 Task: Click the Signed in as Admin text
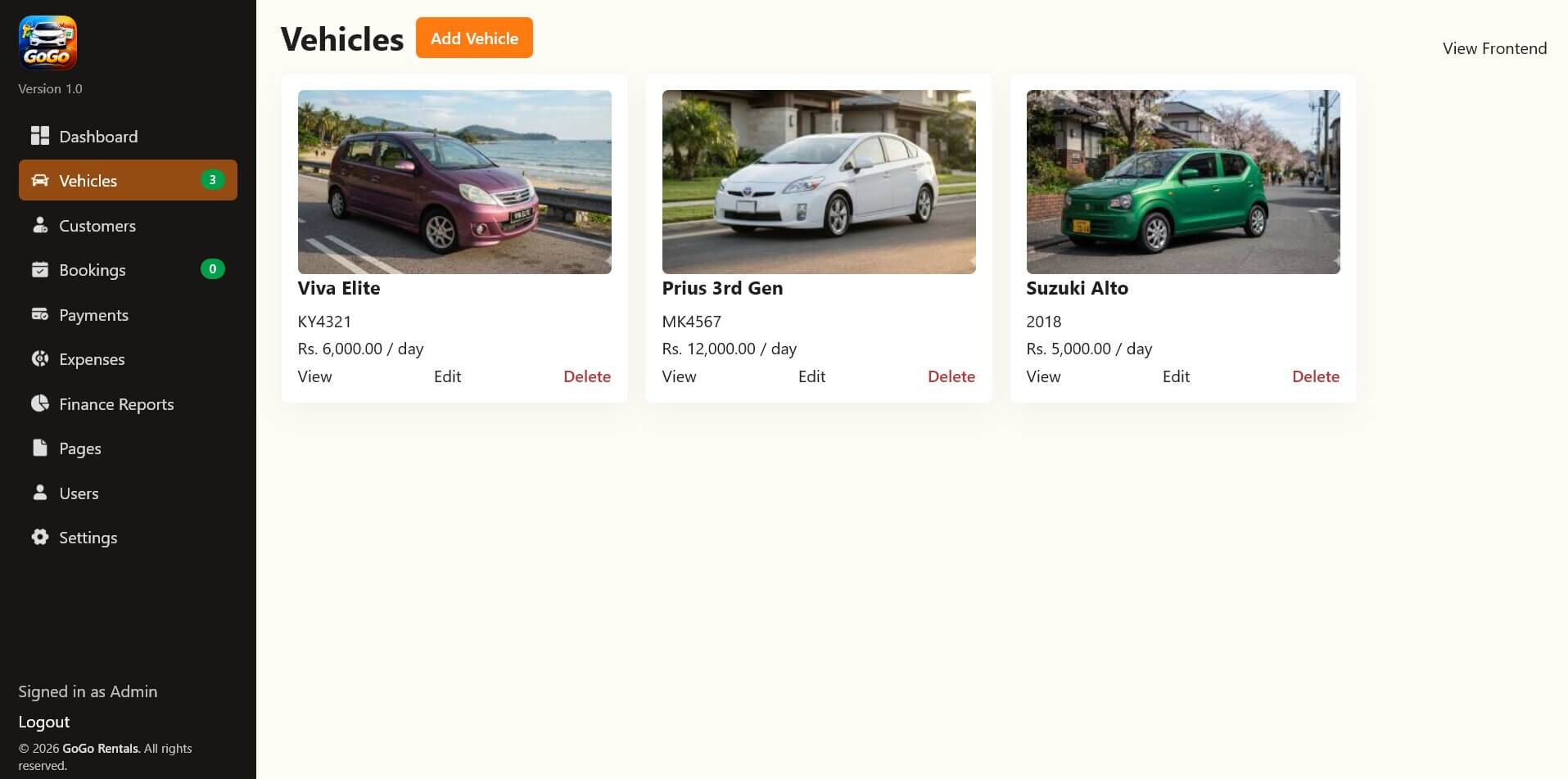tap(88, 691)
